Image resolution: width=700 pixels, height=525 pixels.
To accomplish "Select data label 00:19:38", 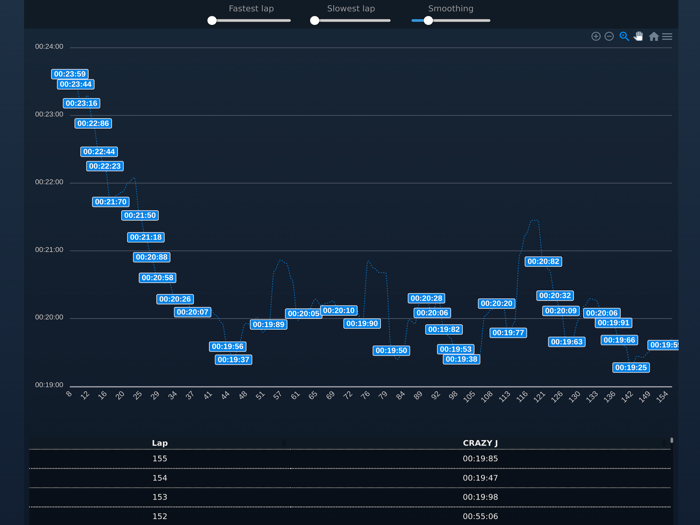I will 462,359.
